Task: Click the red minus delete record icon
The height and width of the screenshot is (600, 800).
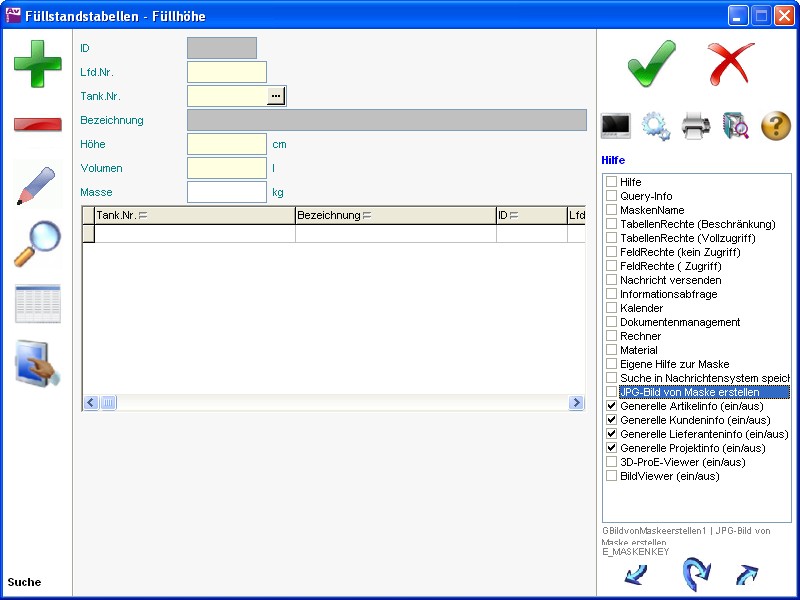Action: (37, 124)
